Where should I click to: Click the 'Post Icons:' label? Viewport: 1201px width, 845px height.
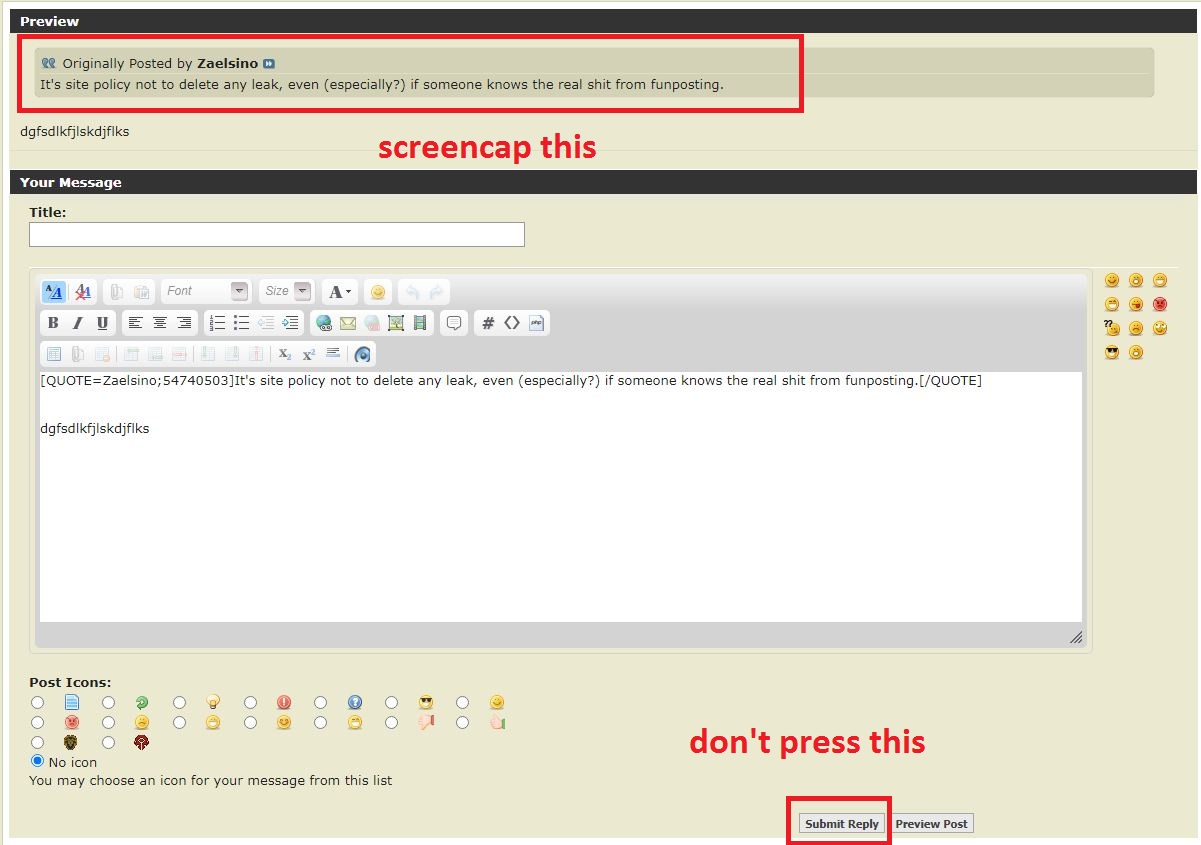70,683
